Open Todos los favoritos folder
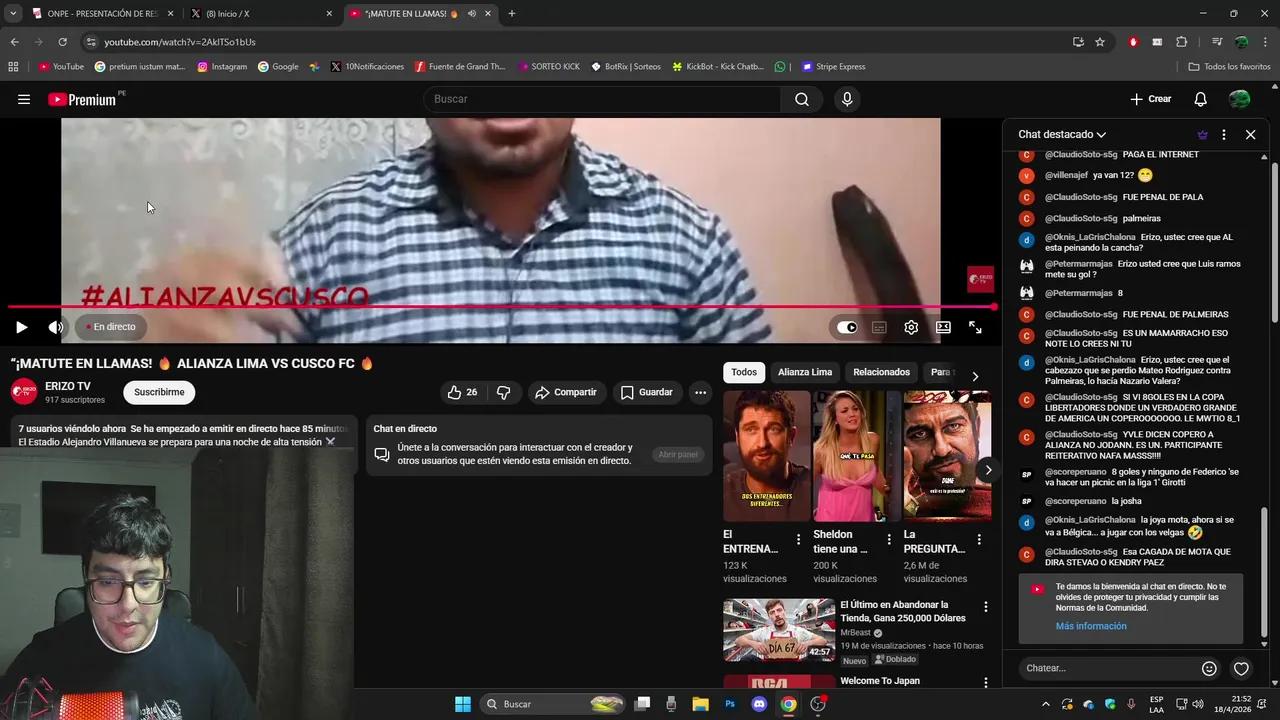The width and height of the screenshot is (1280, 720). click(x=1229, y=67)
